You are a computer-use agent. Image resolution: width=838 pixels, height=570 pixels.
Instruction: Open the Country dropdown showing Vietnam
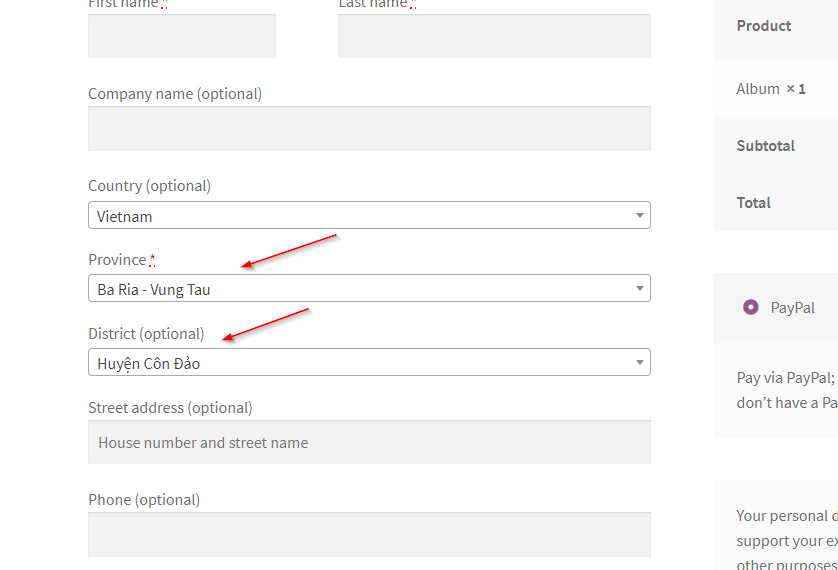pos(369,215)
